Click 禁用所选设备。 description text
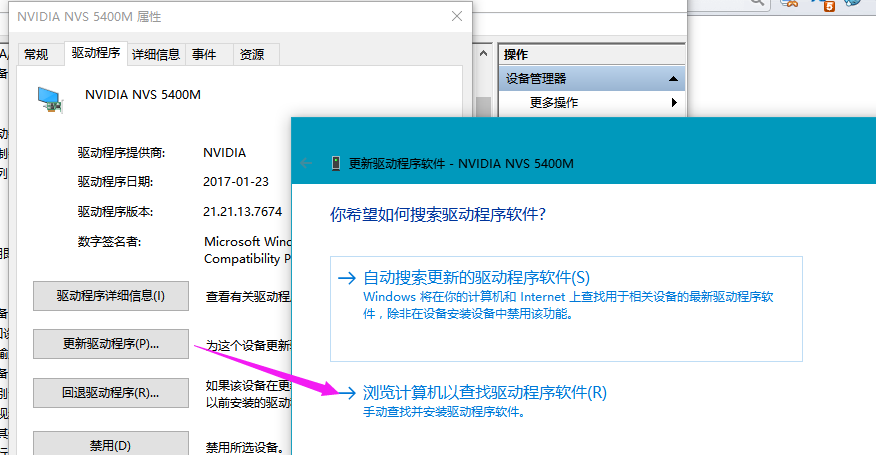Screen dimensions: 876x455 point(247,447)
